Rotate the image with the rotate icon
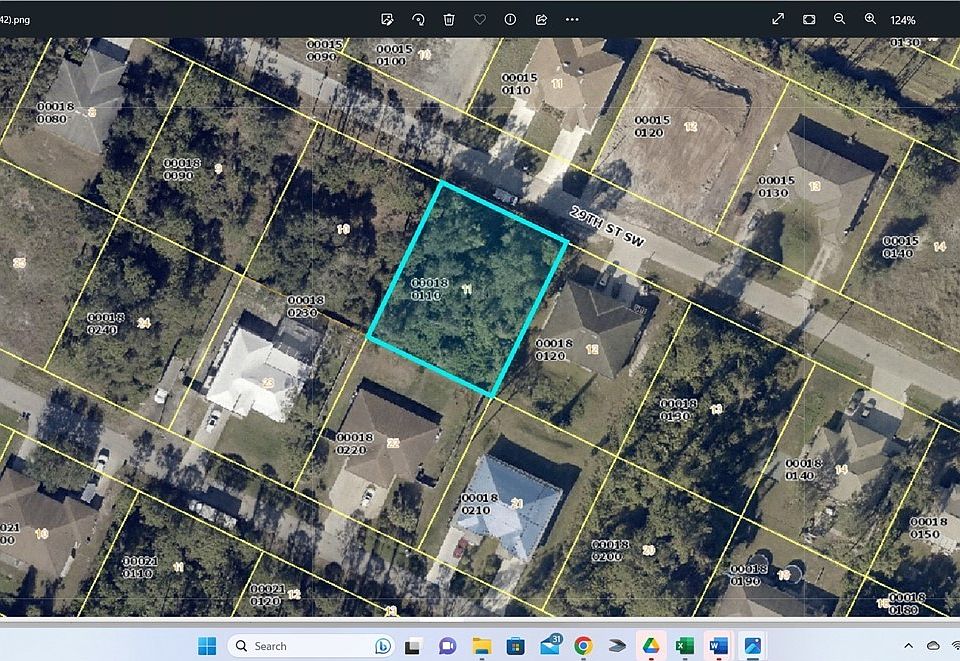This screenshot has width=960, height=661. pyautogui.click(x=418, y=19)
